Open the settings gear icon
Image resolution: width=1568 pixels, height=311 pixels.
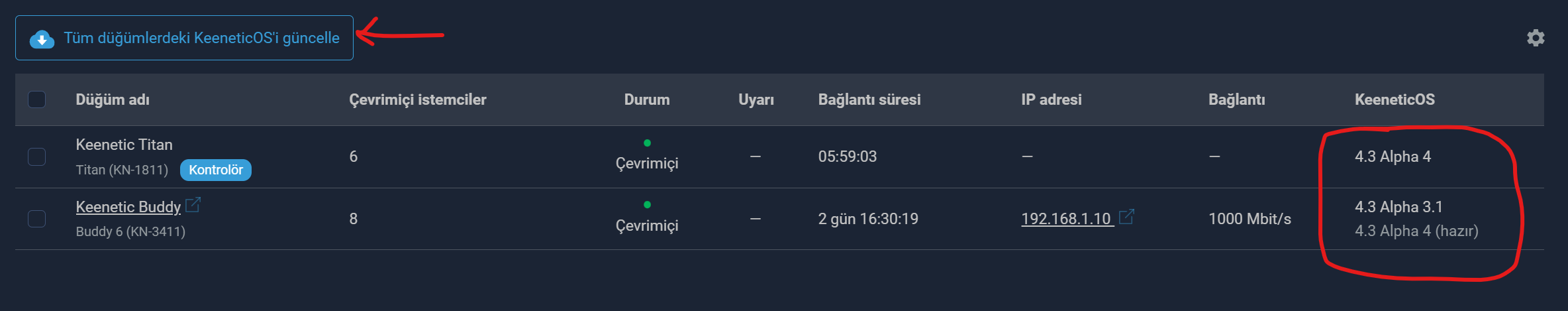point(1536,38)
